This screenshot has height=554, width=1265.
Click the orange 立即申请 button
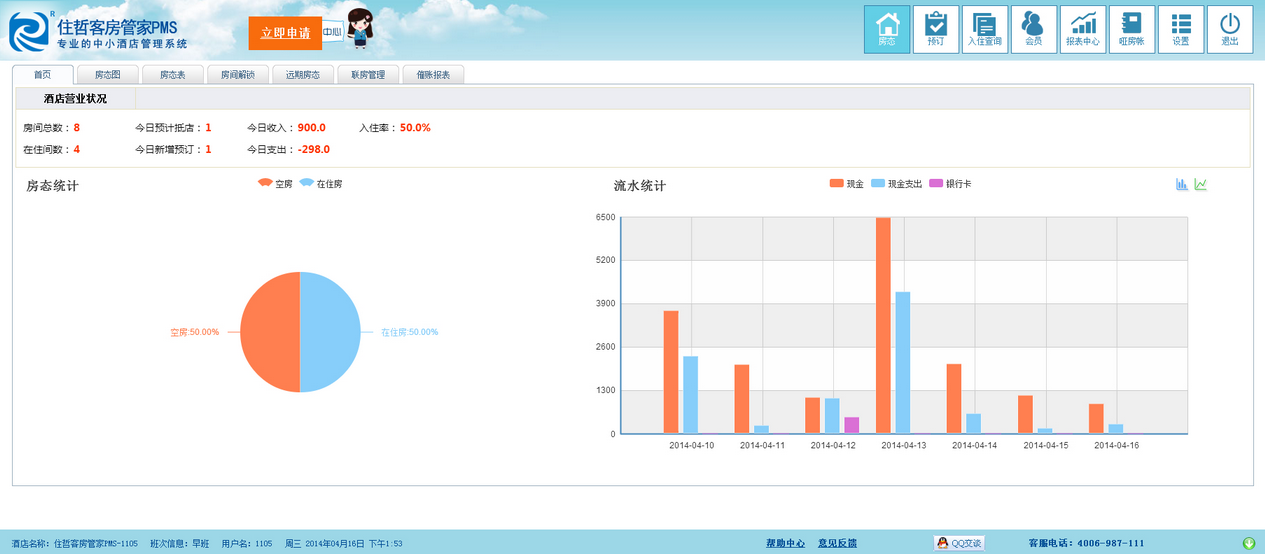coord(285,33)
